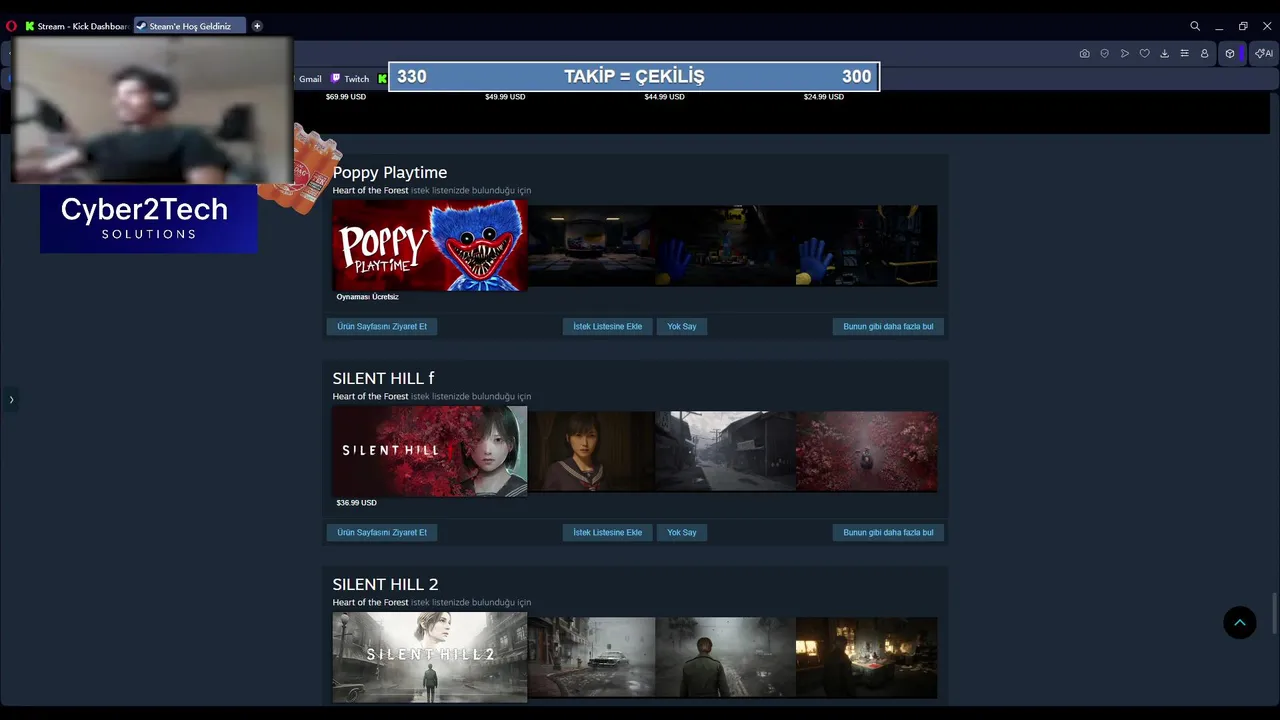Open the downloads icon

pyautogui.click(x=1164, y=53)
